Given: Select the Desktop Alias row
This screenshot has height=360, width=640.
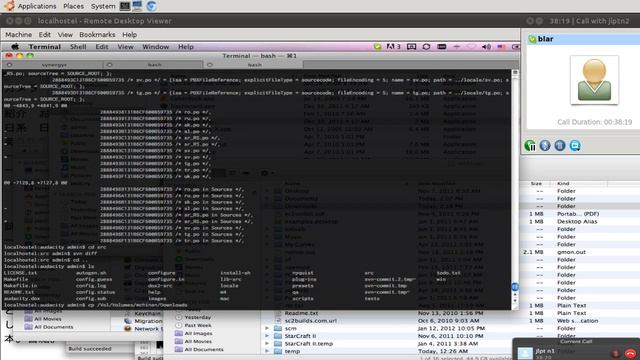Looking at the screenshot, I should [577, 222].
